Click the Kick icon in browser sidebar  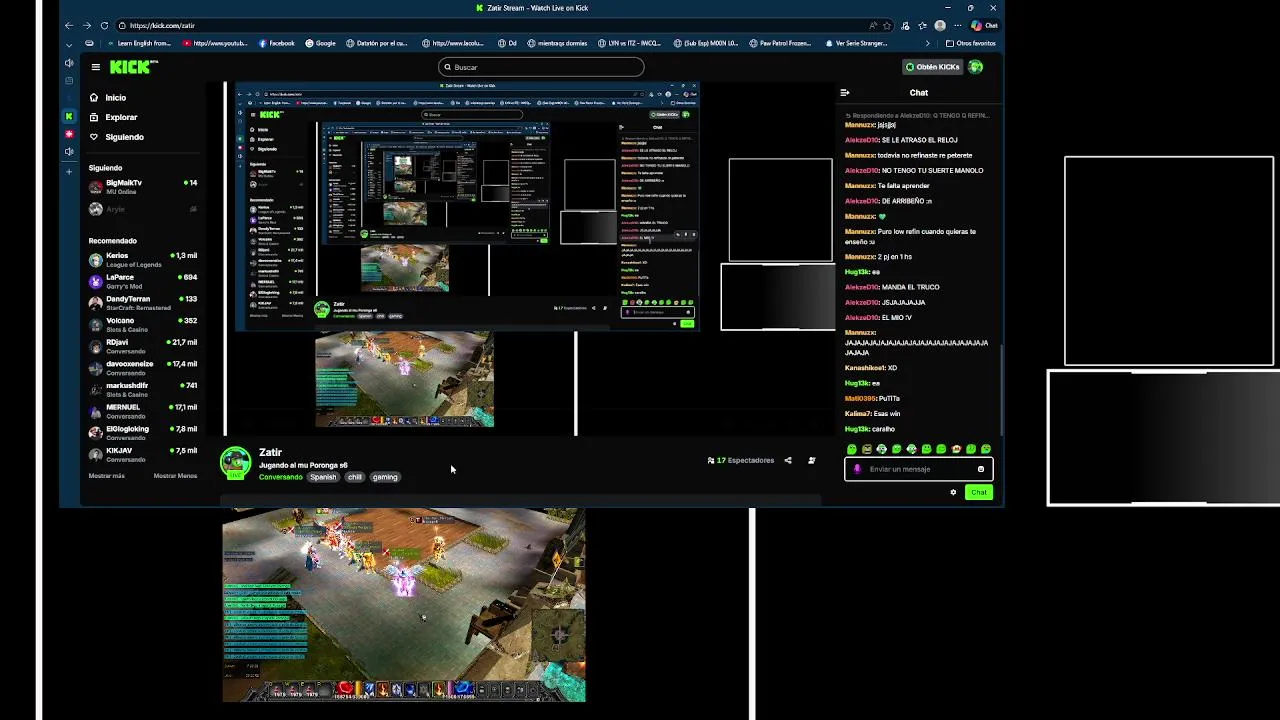click(69, 117)
